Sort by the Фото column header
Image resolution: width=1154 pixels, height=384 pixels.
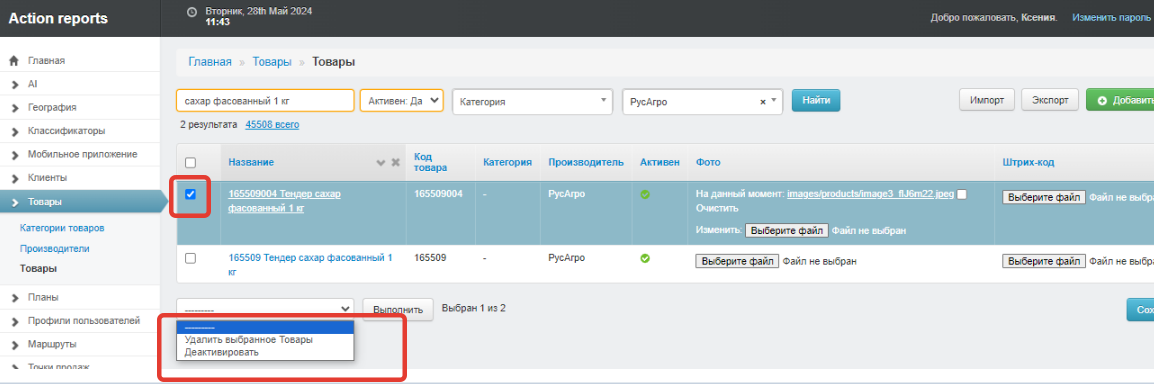(707, 163)
